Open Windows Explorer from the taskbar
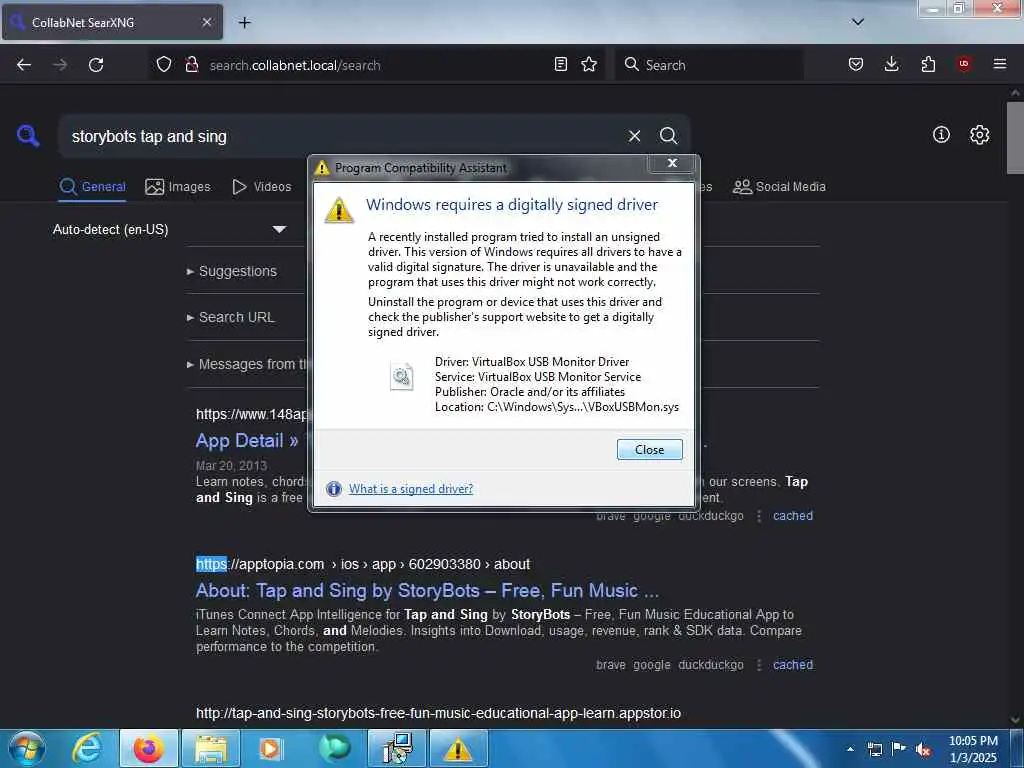This screenshot has width=1024, height=768. pos(210,748)
